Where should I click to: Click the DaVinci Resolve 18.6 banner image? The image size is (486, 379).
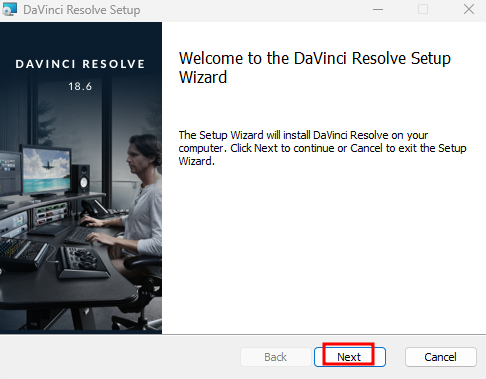click(81, 178)
